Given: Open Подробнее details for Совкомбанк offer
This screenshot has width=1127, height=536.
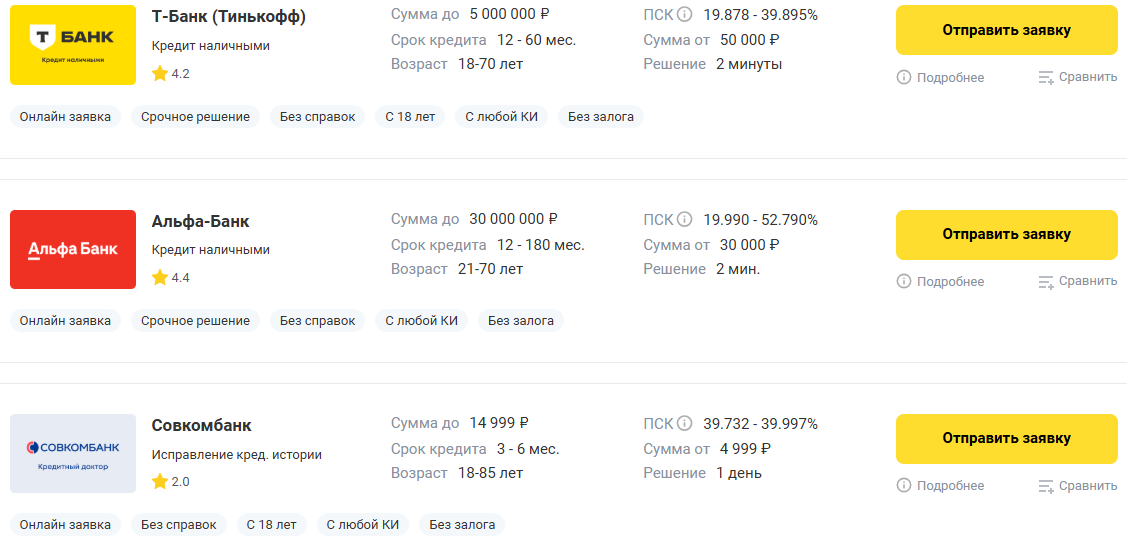Looking at the screenshot, I should pos(940,486).
